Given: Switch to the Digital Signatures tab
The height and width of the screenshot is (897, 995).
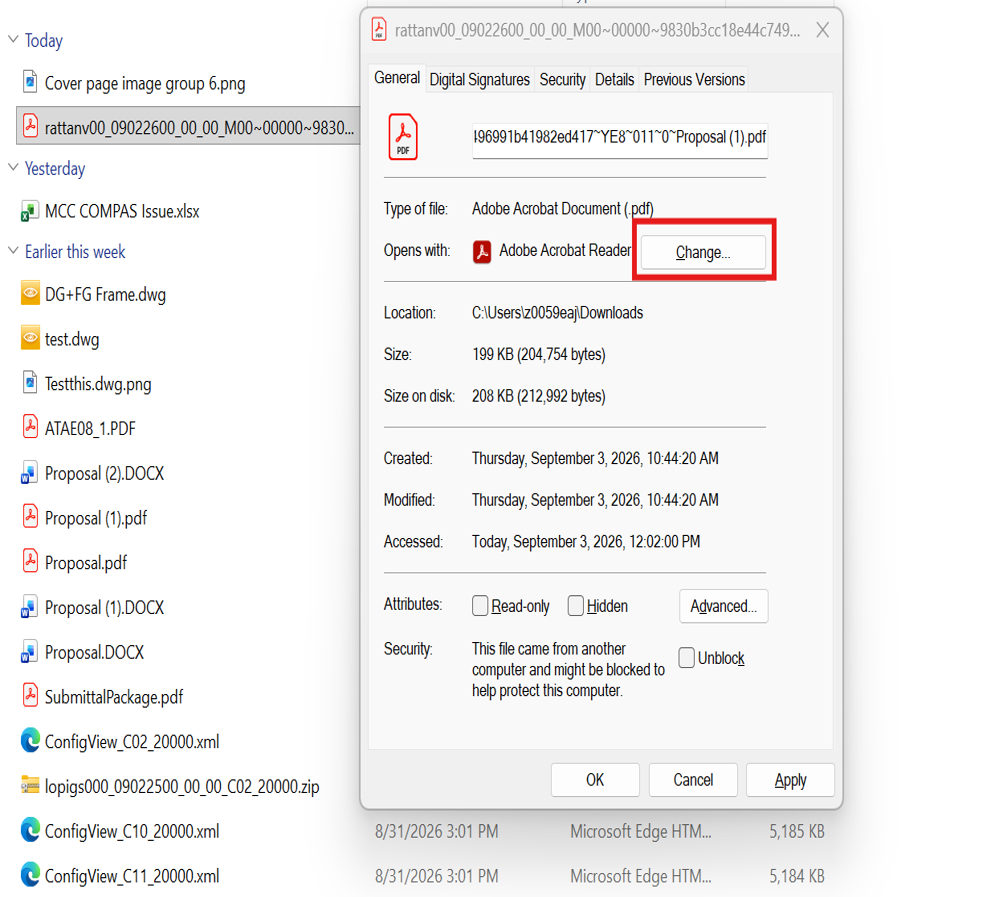Looking at the screenshot, I should (479, 79).
